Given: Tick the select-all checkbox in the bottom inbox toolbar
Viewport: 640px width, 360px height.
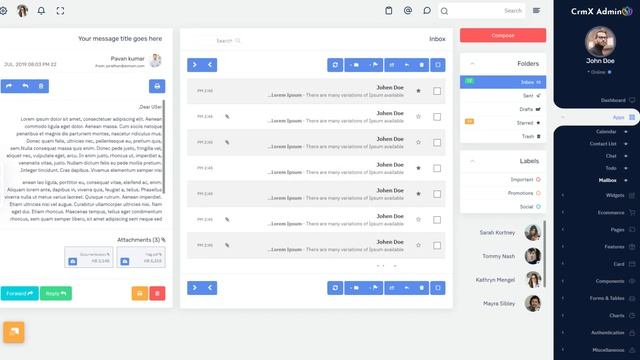Looking at the screenshot, I should tap(438, 288).
